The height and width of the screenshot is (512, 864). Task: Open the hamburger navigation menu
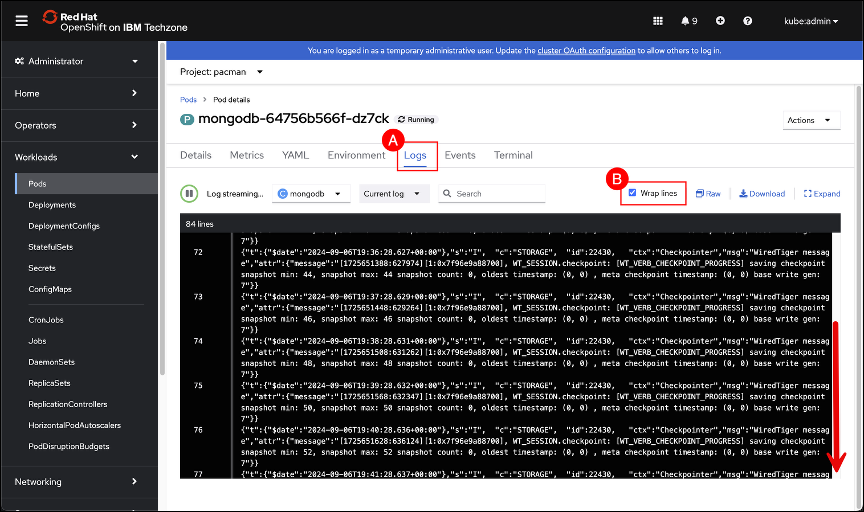point(21,20)
